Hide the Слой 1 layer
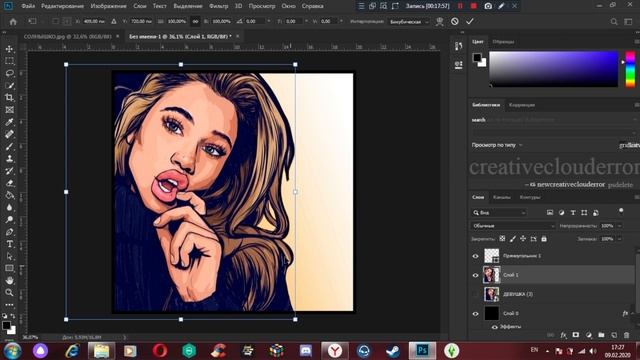The width and height of the screenshot is (640, 360). tap(475, 275)
